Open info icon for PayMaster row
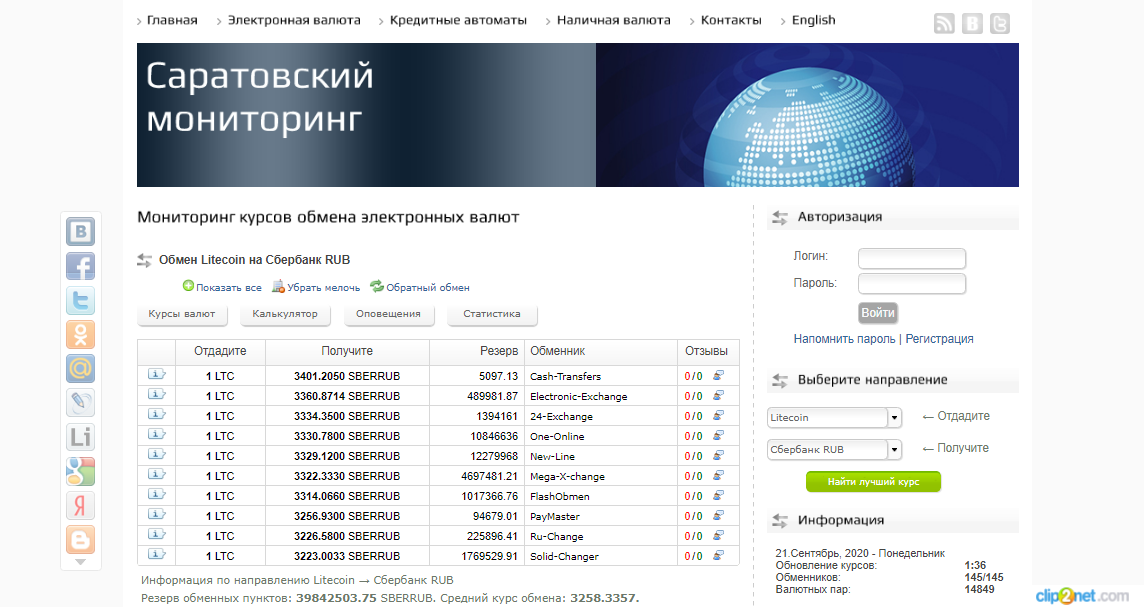 pyautogui.click(x=156, y=514)
